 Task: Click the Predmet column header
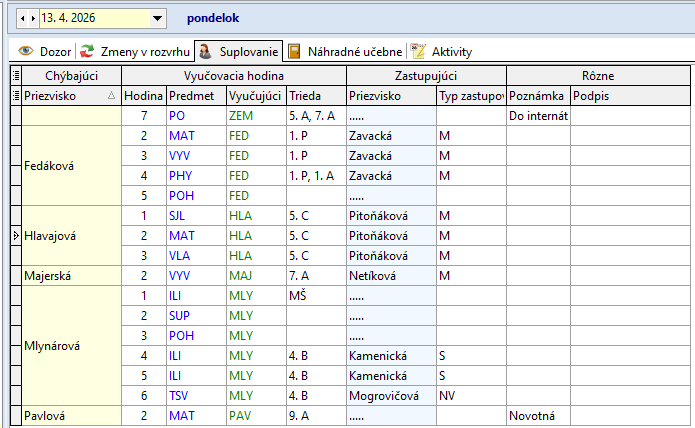coord(194,96)
